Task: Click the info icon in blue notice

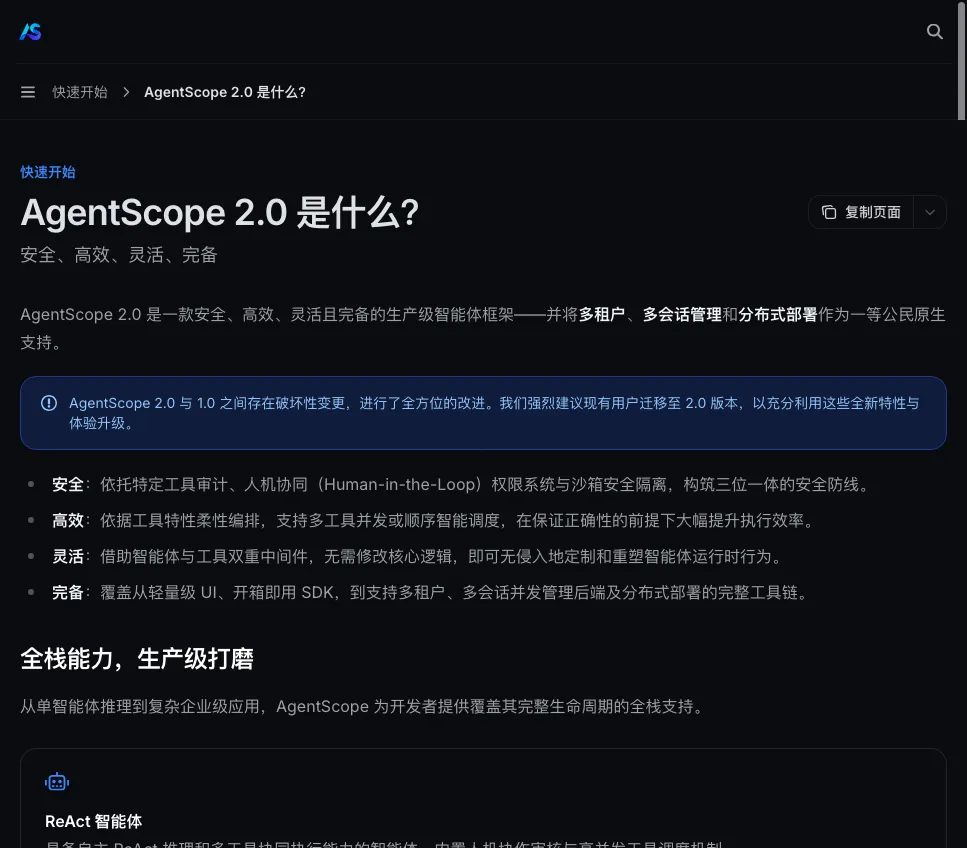Action: click(49, 403)
